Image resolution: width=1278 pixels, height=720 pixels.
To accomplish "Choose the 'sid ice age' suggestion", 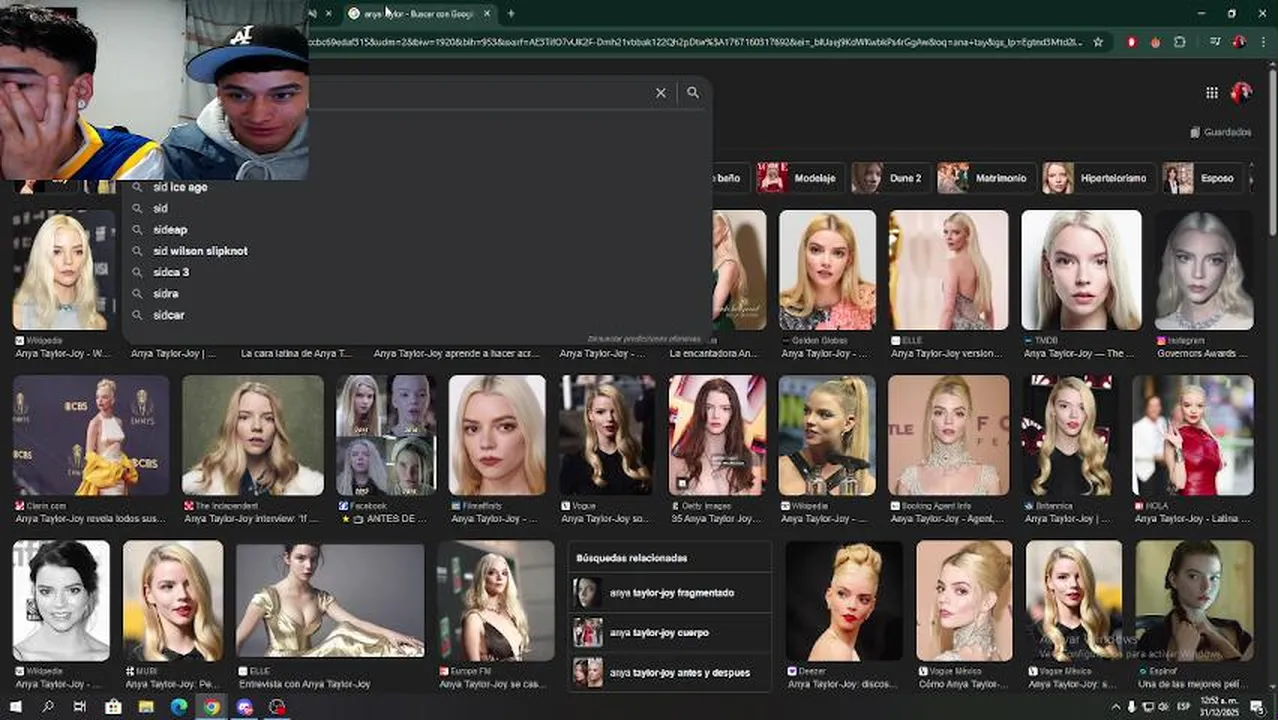I will [x=417, y=187].
